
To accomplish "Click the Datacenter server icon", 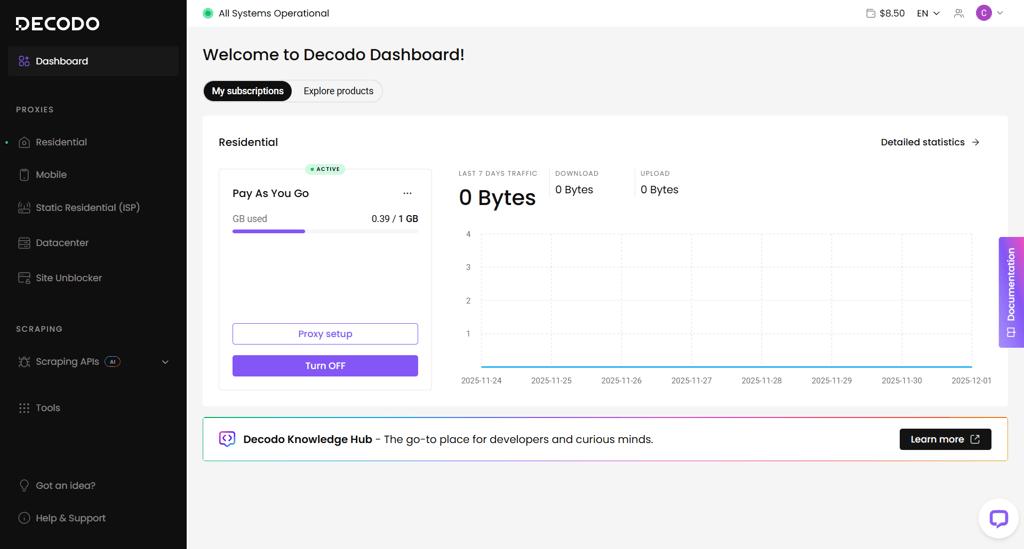I will click(x=24, y=243).
